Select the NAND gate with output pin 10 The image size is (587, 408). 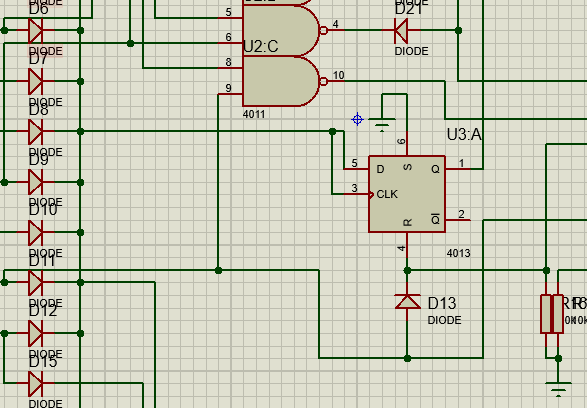click(x=281, y=81)
